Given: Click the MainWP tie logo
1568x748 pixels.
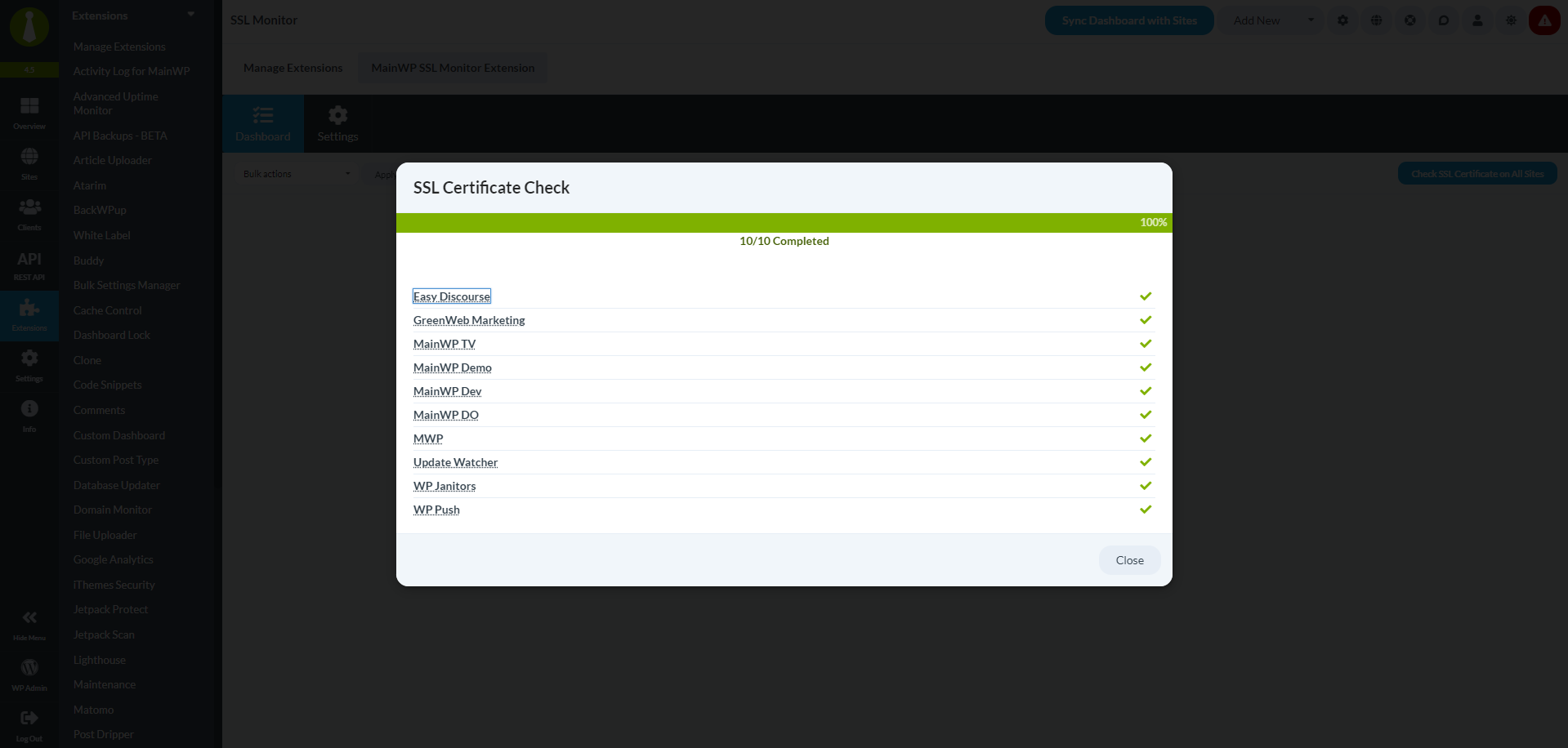Looking at the screenshot, I should coord(29,27).
